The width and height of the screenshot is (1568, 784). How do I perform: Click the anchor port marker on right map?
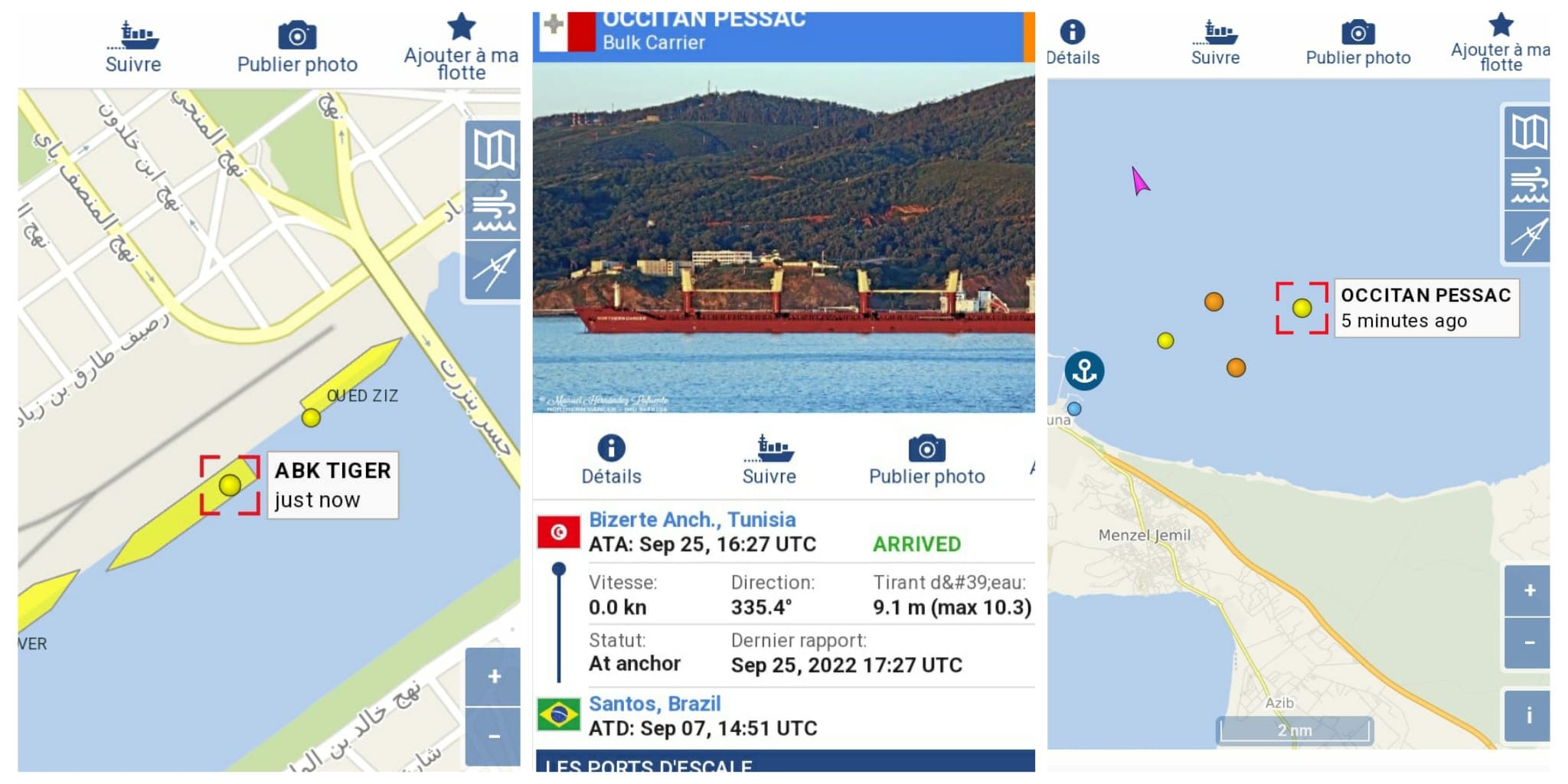[1084, 371]
